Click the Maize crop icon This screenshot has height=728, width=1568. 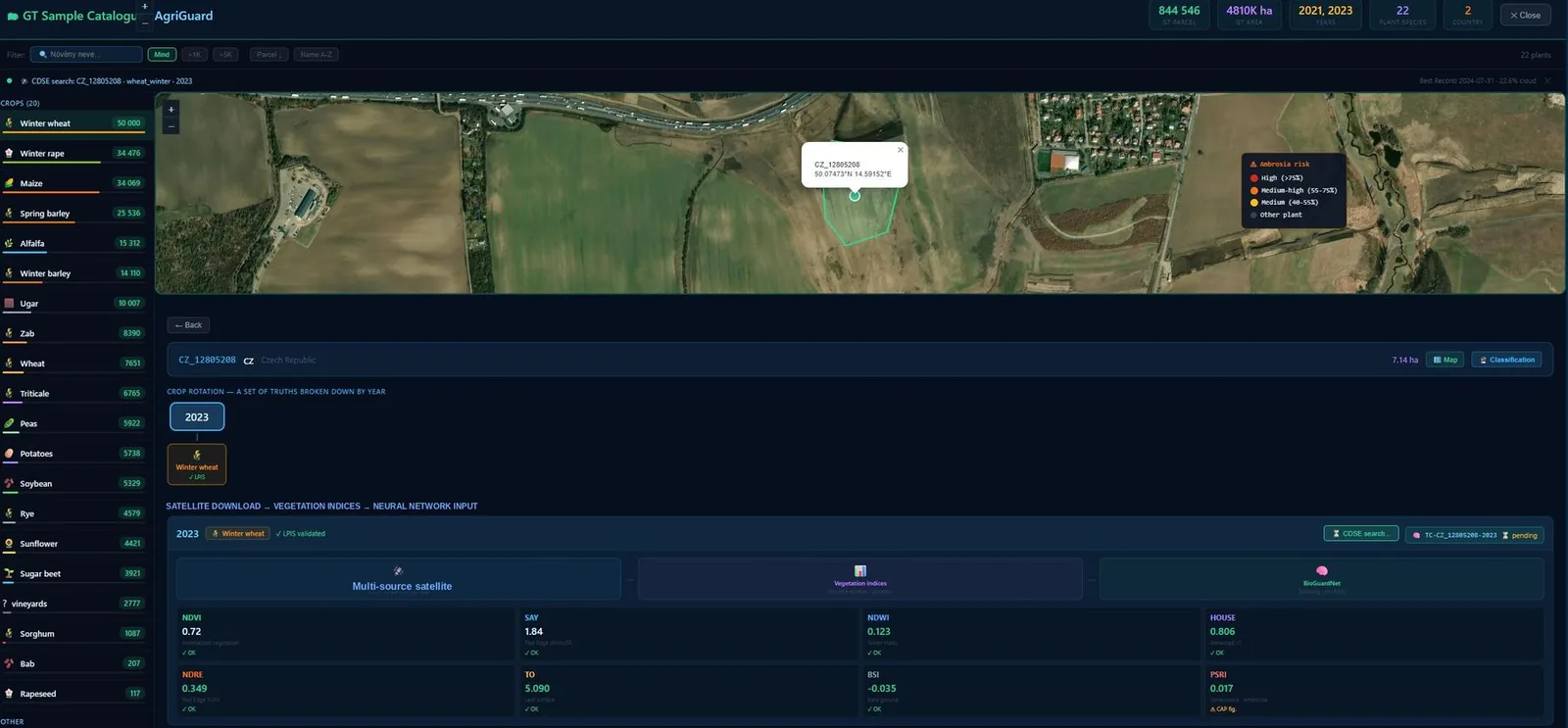click(9, 183)
